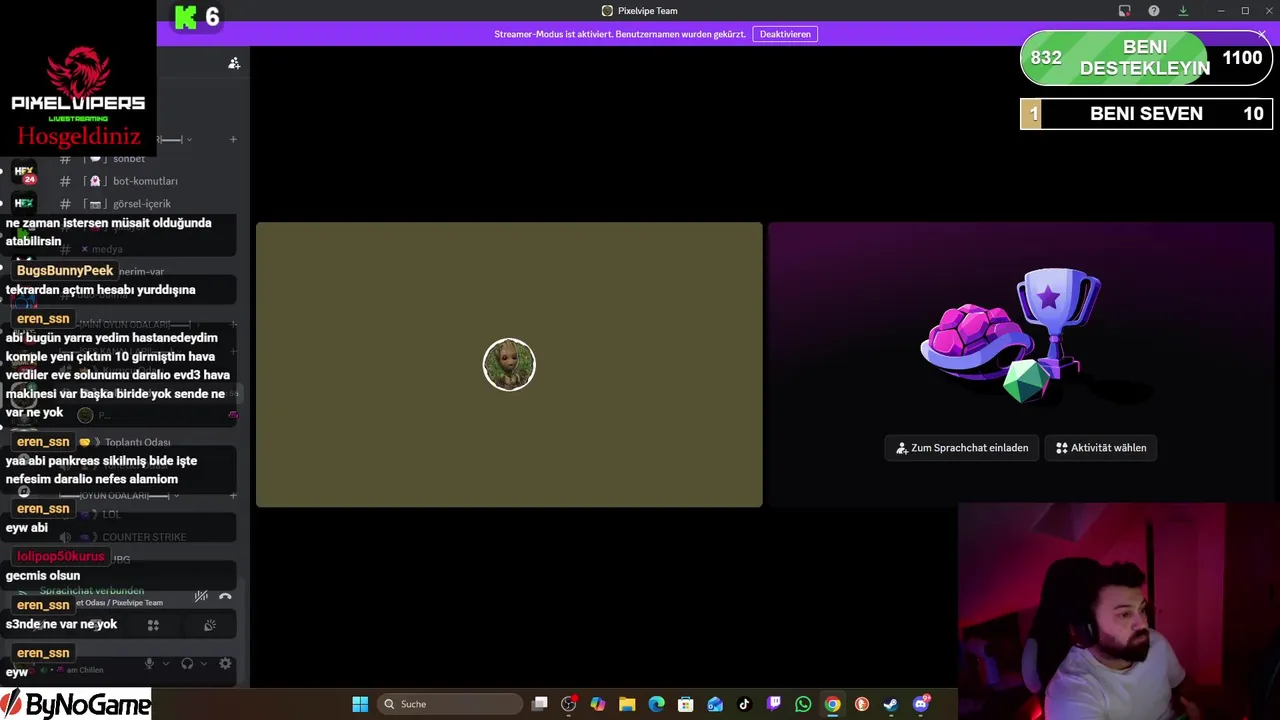Click the download update arrow in the title bar
1280x720 pixels.
[1183, 11]
